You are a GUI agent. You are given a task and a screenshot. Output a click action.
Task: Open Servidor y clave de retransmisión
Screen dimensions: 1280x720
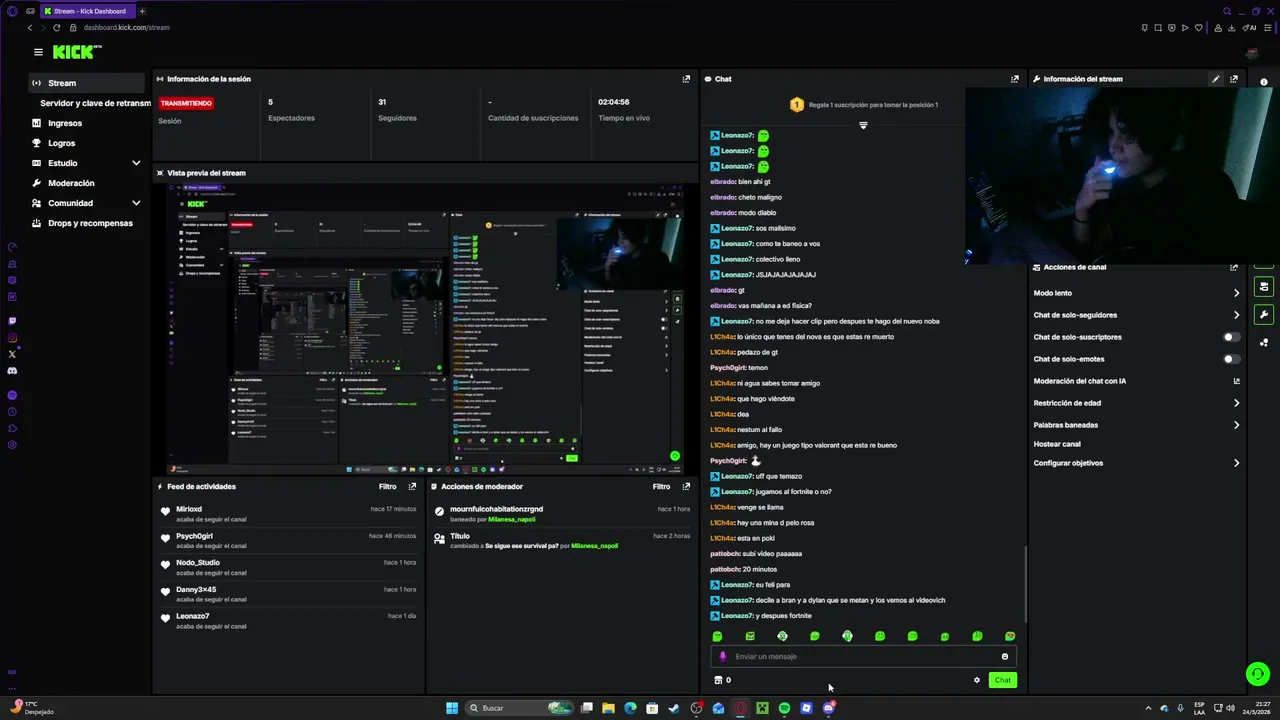click(95, 103)
